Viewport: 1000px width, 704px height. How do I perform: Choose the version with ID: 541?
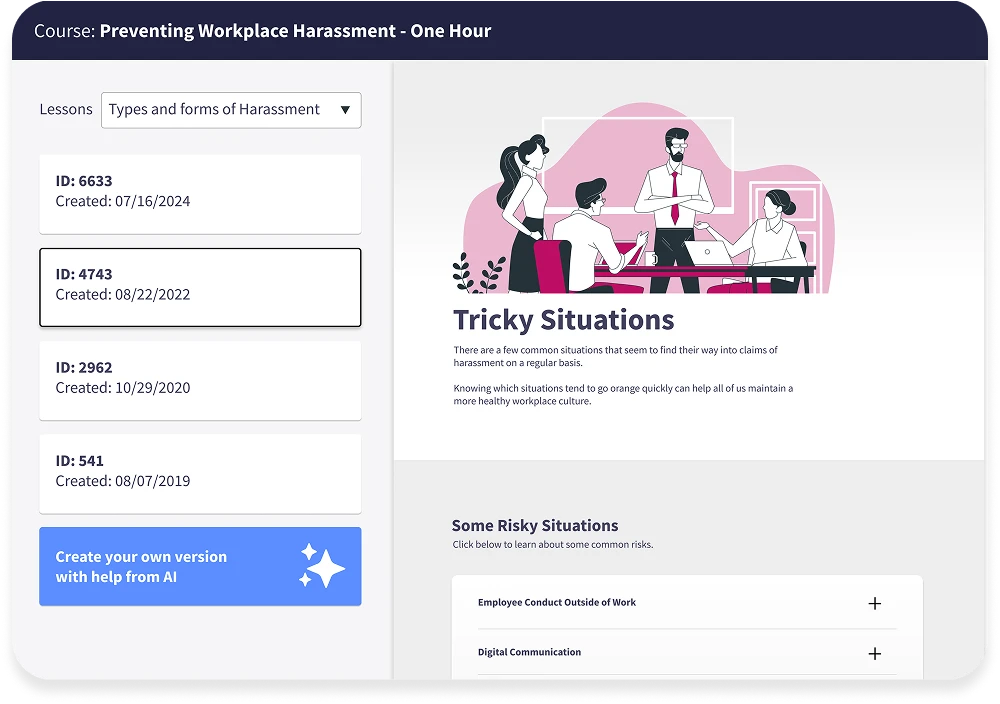coord(200,472)
